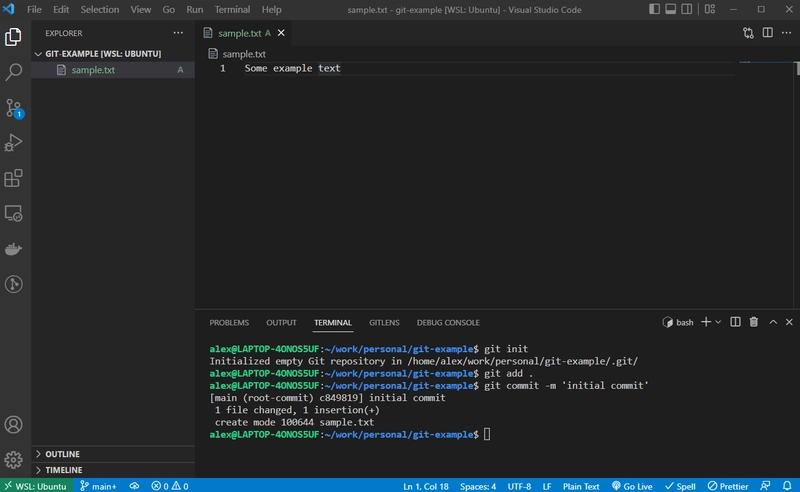
Task: Toggle the bottom panel layout icon
Action: point(670,9)
